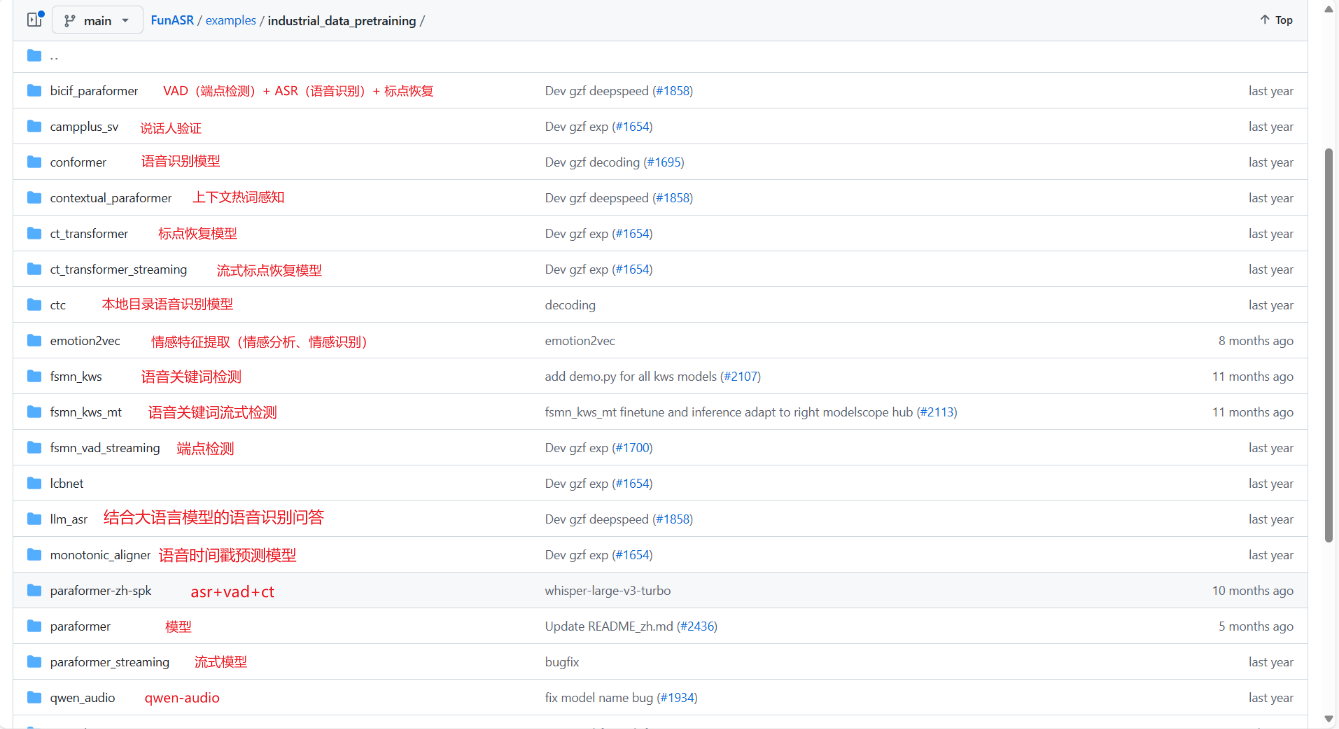Click the qwen_audio folder icon
Image resolution: width=1339 pixels, height=729 pixels.
tap(34, 698)
